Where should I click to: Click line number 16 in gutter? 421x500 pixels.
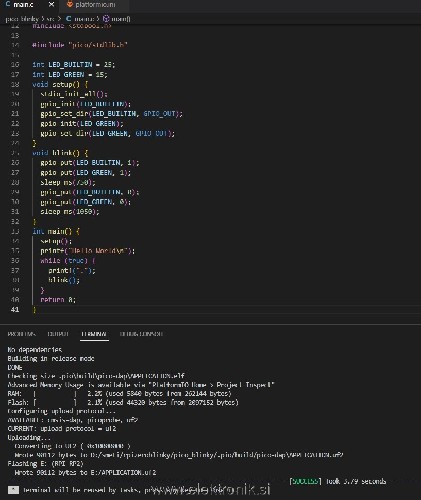click(x=15, y=64)
